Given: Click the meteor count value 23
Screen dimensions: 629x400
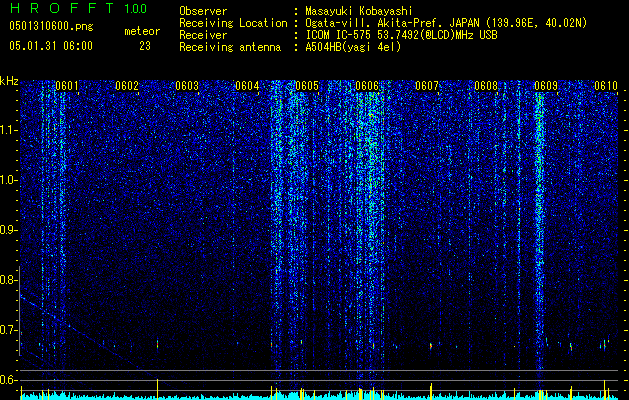Looking at the screenshot, I should 145,46.
